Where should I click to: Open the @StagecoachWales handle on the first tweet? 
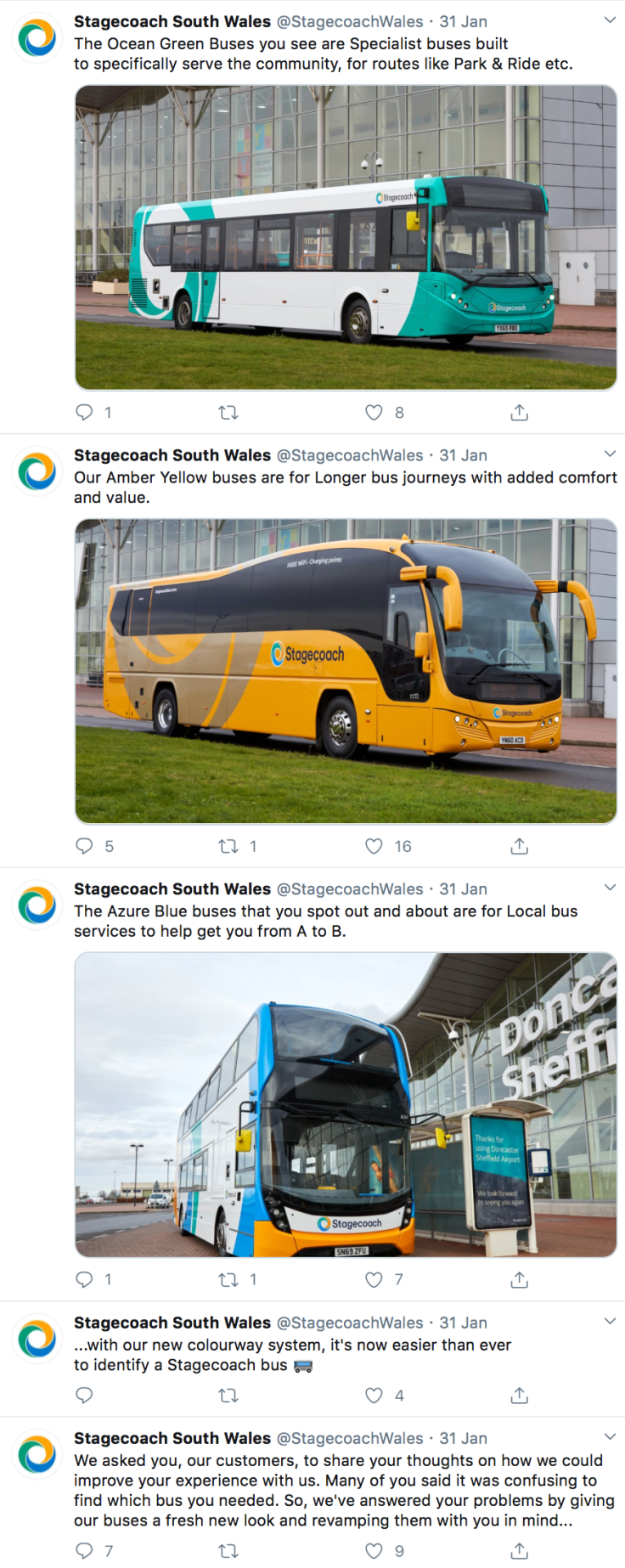click(350, 21)
